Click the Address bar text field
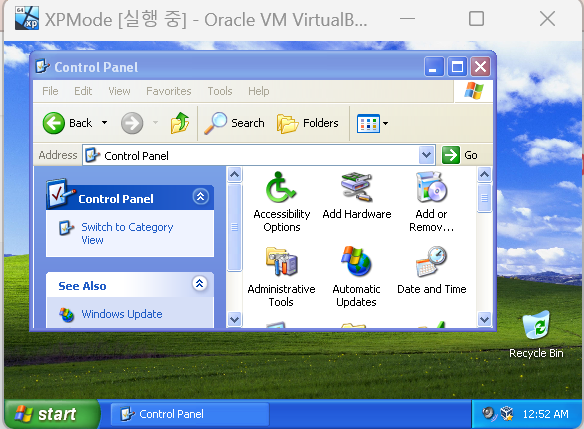 coord(259,155)
